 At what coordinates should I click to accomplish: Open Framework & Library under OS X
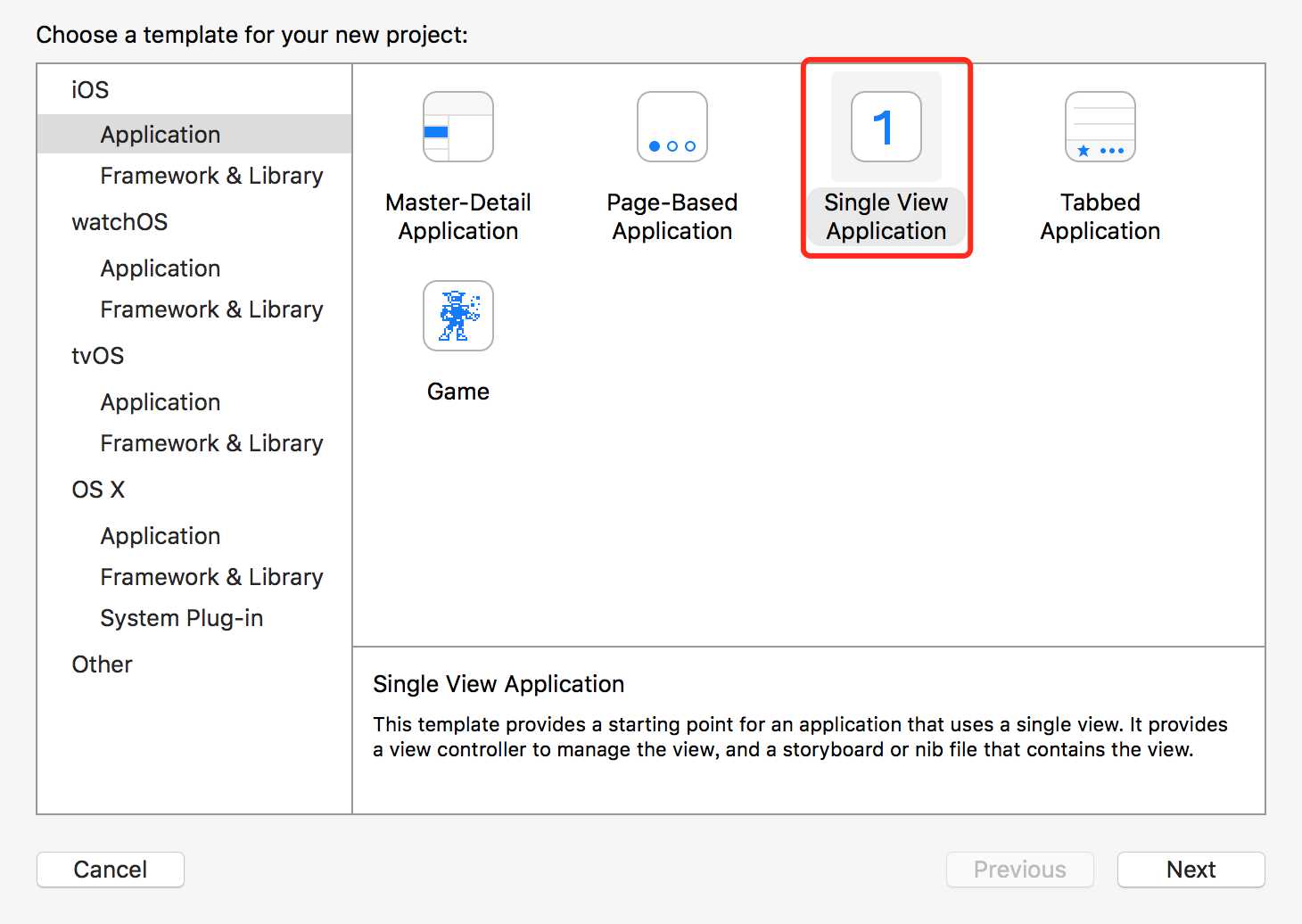211,577
